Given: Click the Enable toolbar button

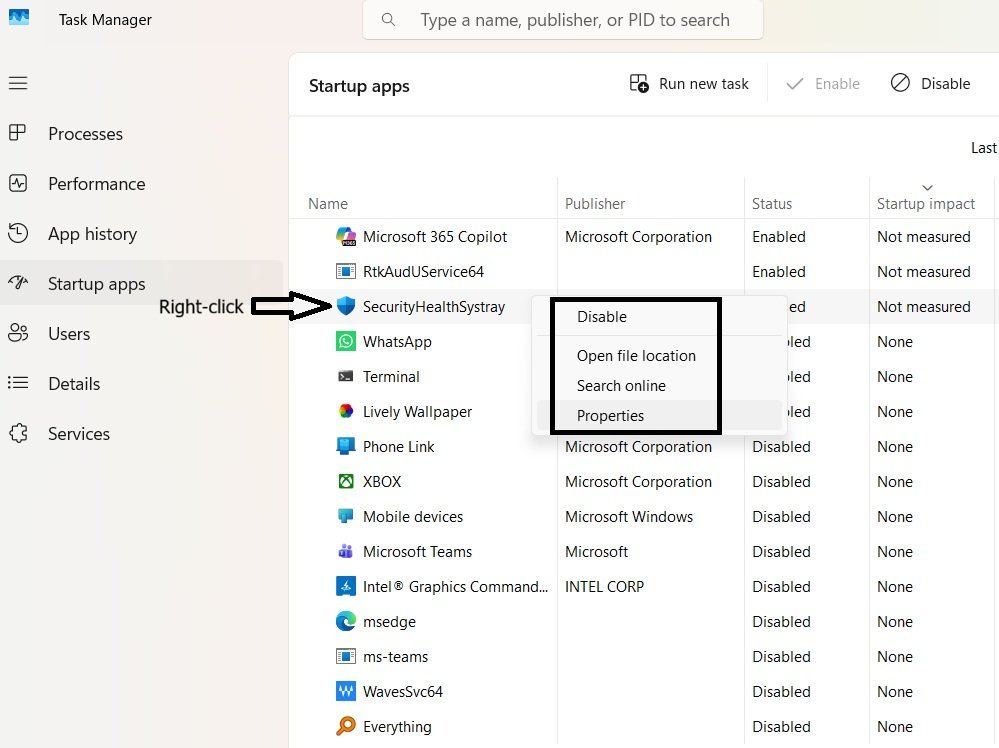Looking at the screenshot, I should [823, 83].
